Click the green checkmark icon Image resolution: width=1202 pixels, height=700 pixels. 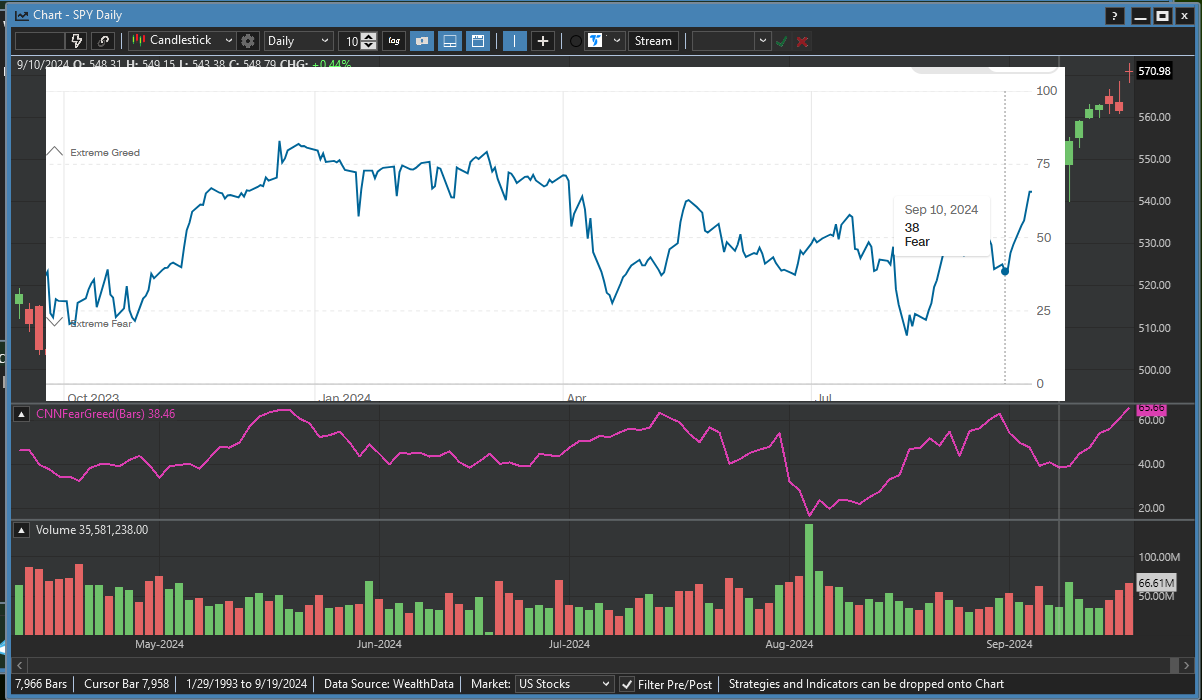[782, 41]
